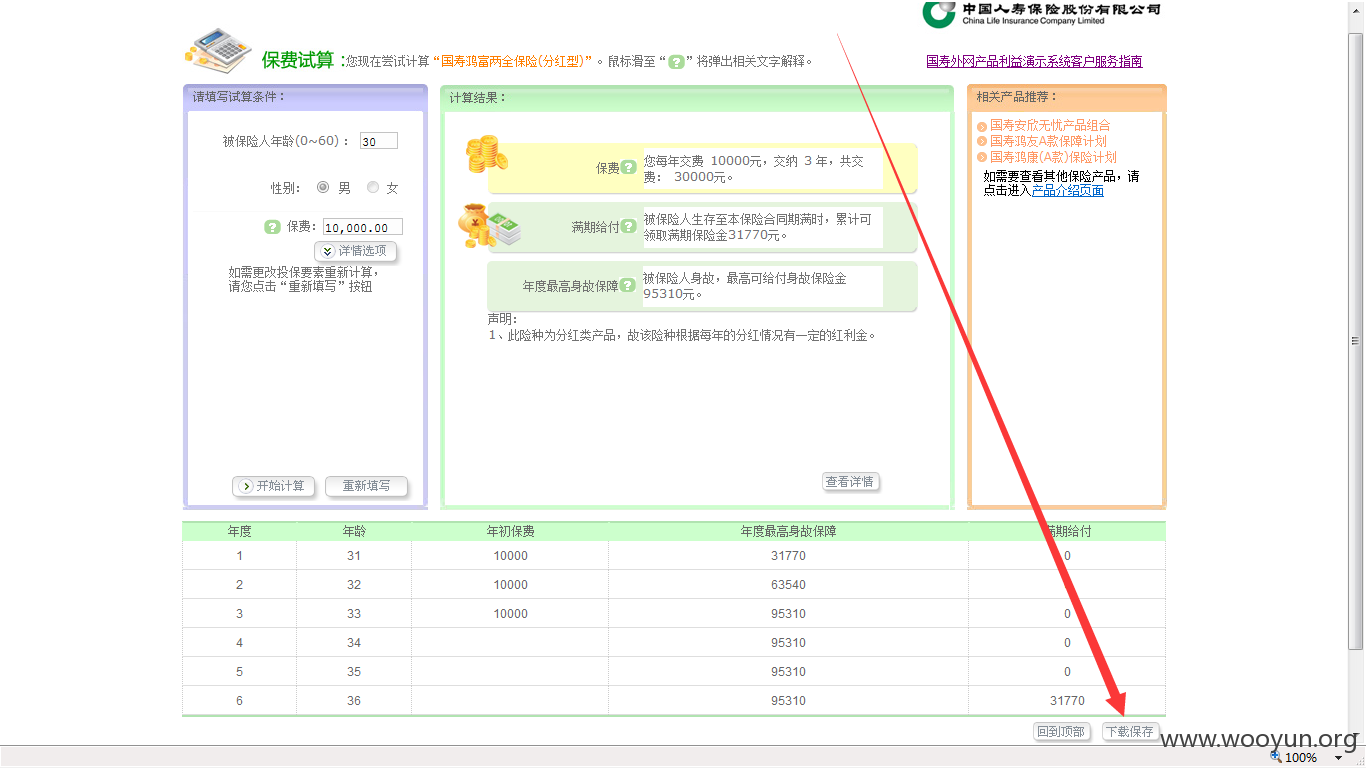Click the help icon beside 满期给付

point(628,227)
